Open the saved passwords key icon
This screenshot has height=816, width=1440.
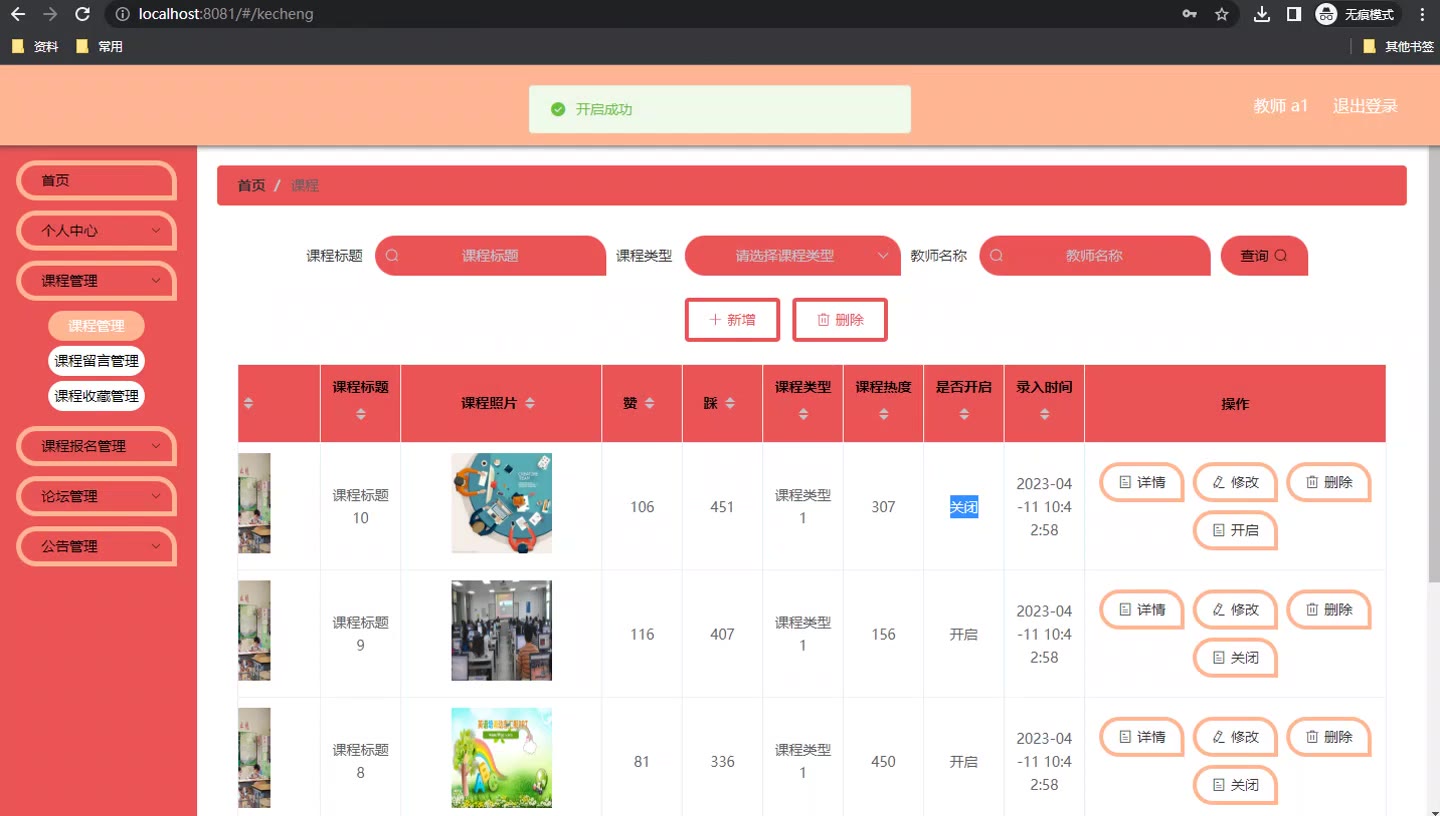click(1189, 14)
